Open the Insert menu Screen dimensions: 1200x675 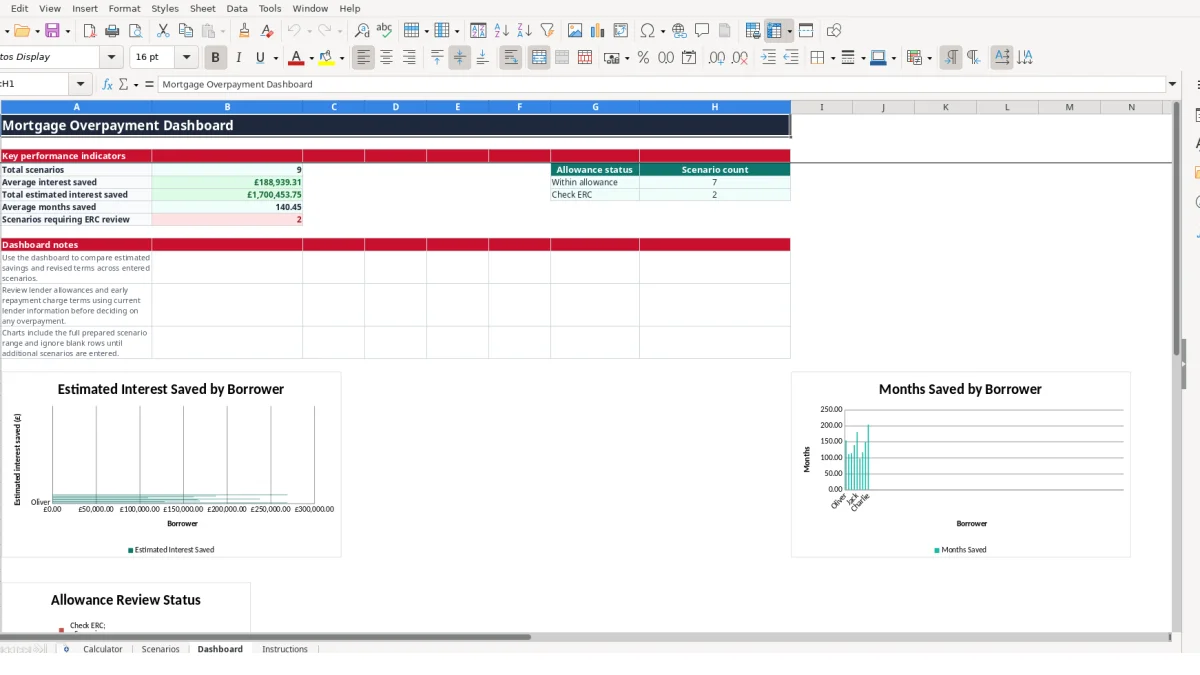(85, 8)
